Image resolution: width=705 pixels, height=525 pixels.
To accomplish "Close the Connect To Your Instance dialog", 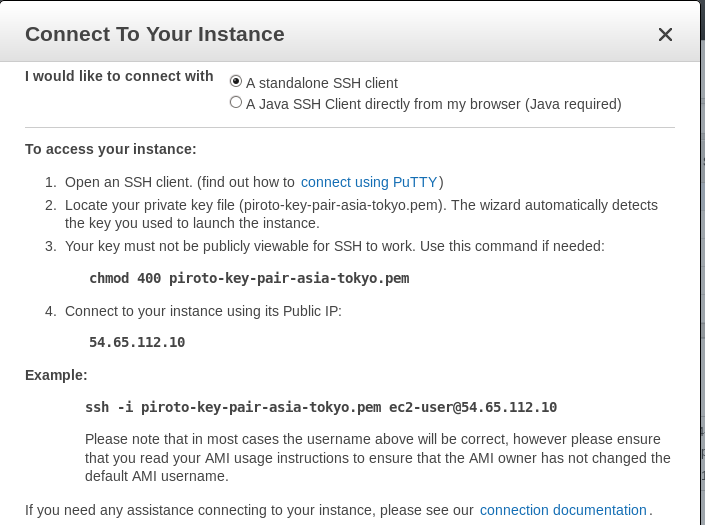I will (x=665, y=35).
